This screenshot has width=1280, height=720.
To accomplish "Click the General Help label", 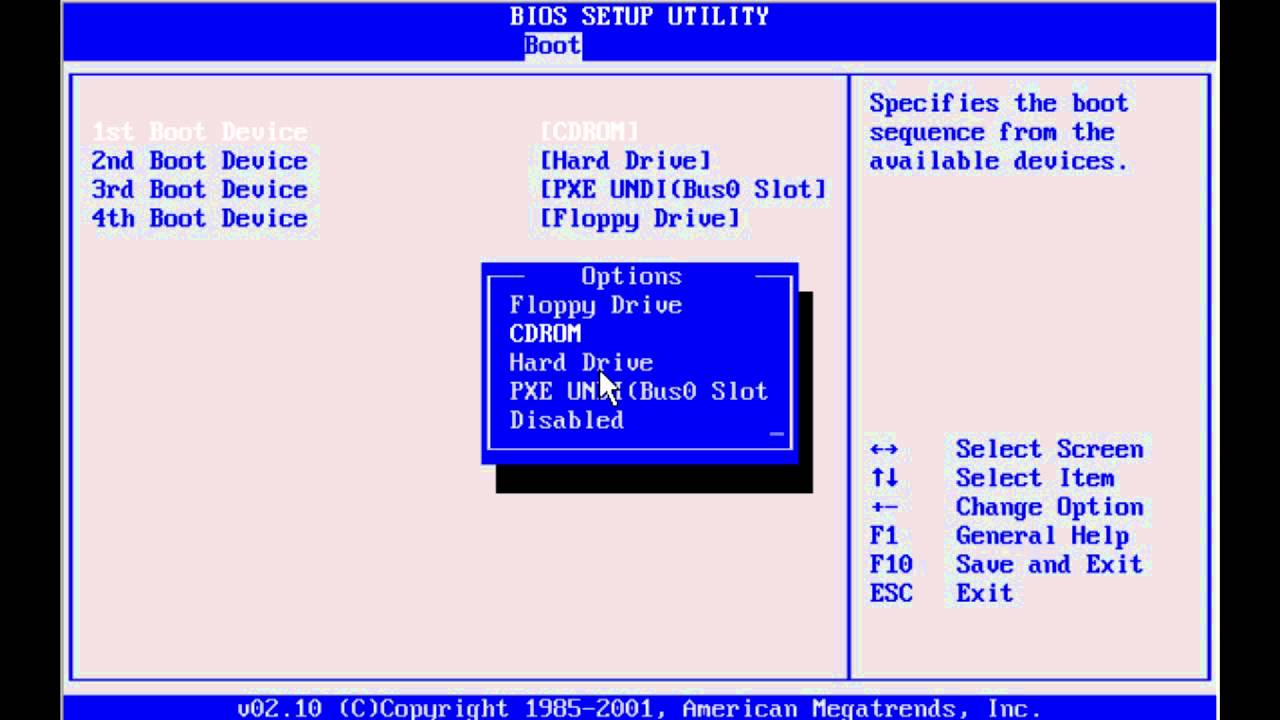I will click(x=1042, y=537).
